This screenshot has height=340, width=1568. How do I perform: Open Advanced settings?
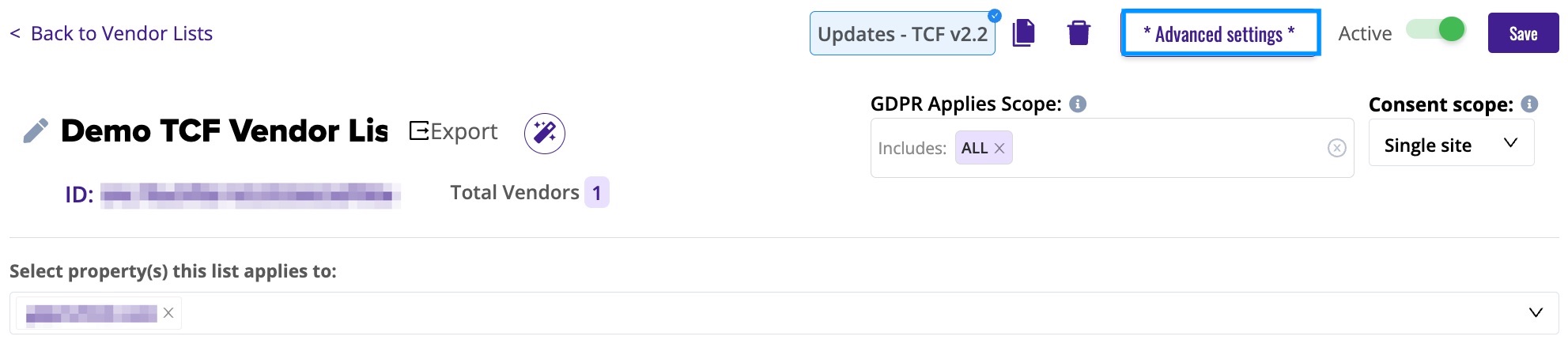pyautogui.click(x=1220, y=33)
